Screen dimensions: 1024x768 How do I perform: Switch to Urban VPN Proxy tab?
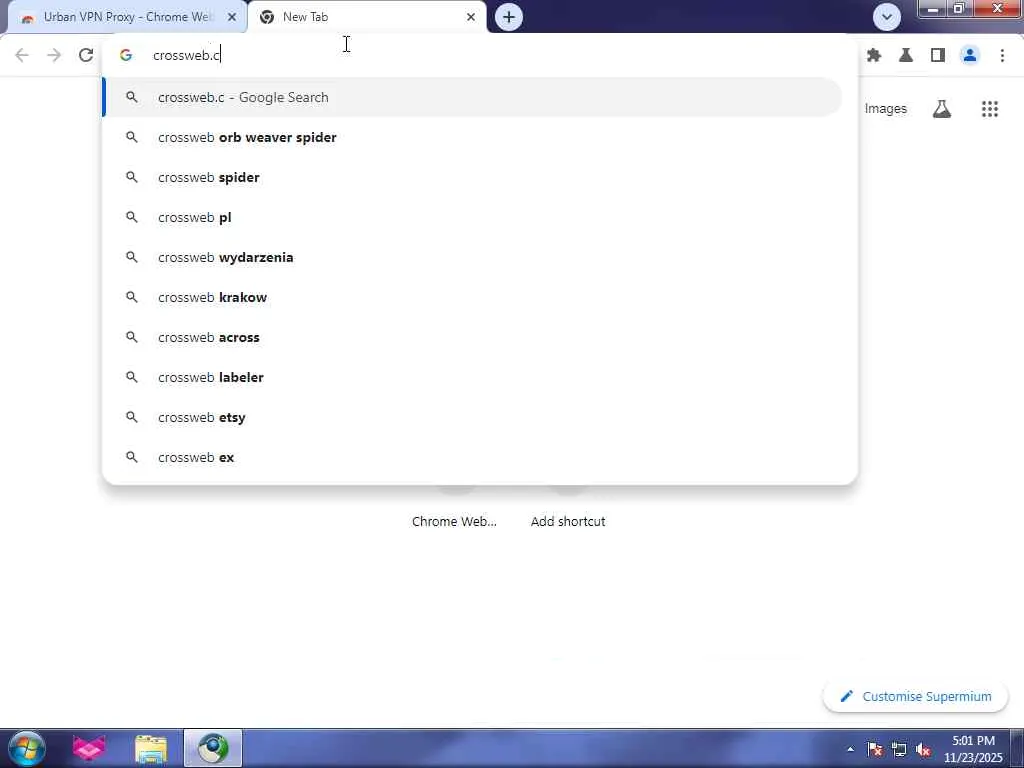(127, 17)
